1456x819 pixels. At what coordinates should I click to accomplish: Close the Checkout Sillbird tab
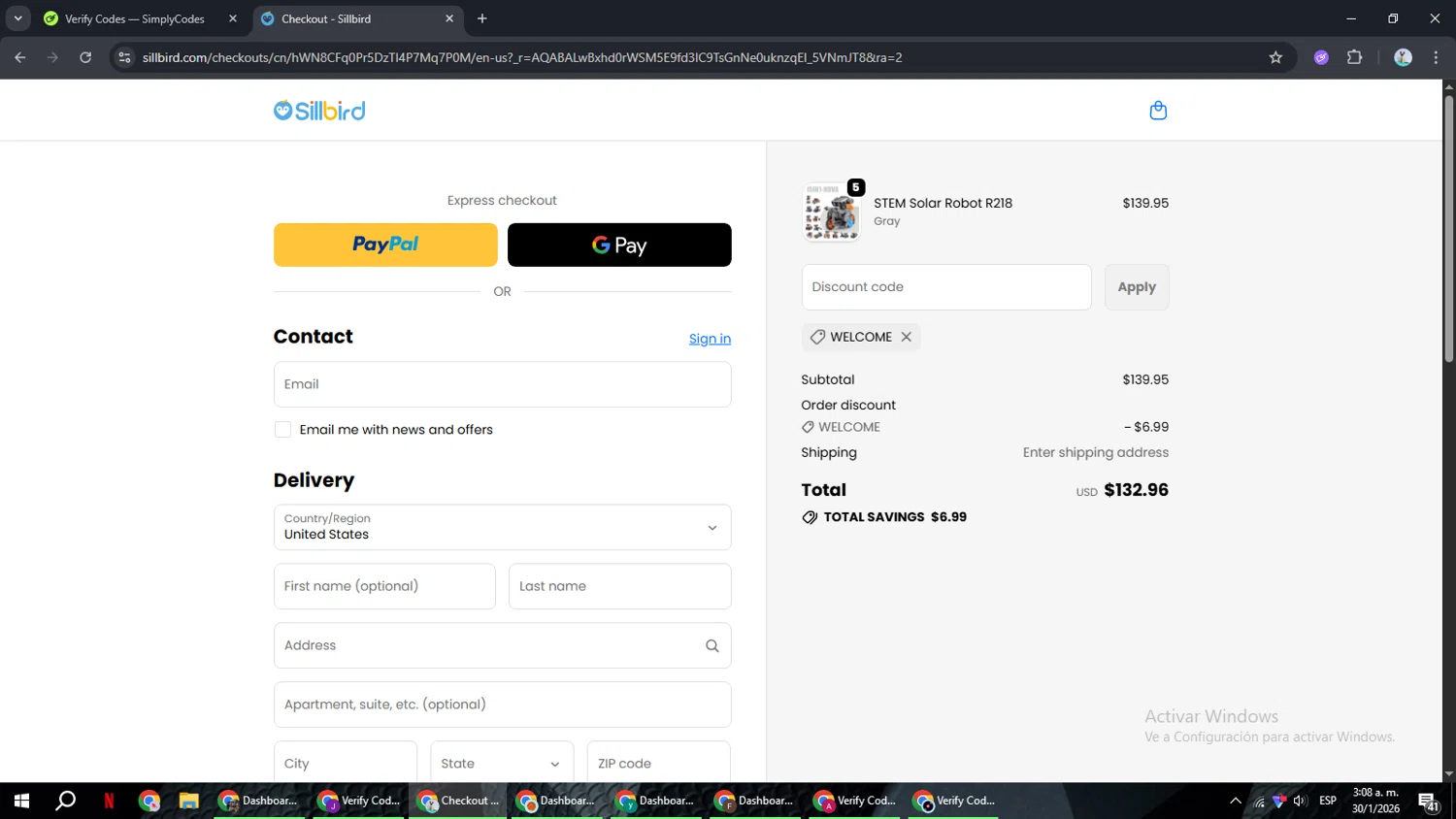(449, 18)
